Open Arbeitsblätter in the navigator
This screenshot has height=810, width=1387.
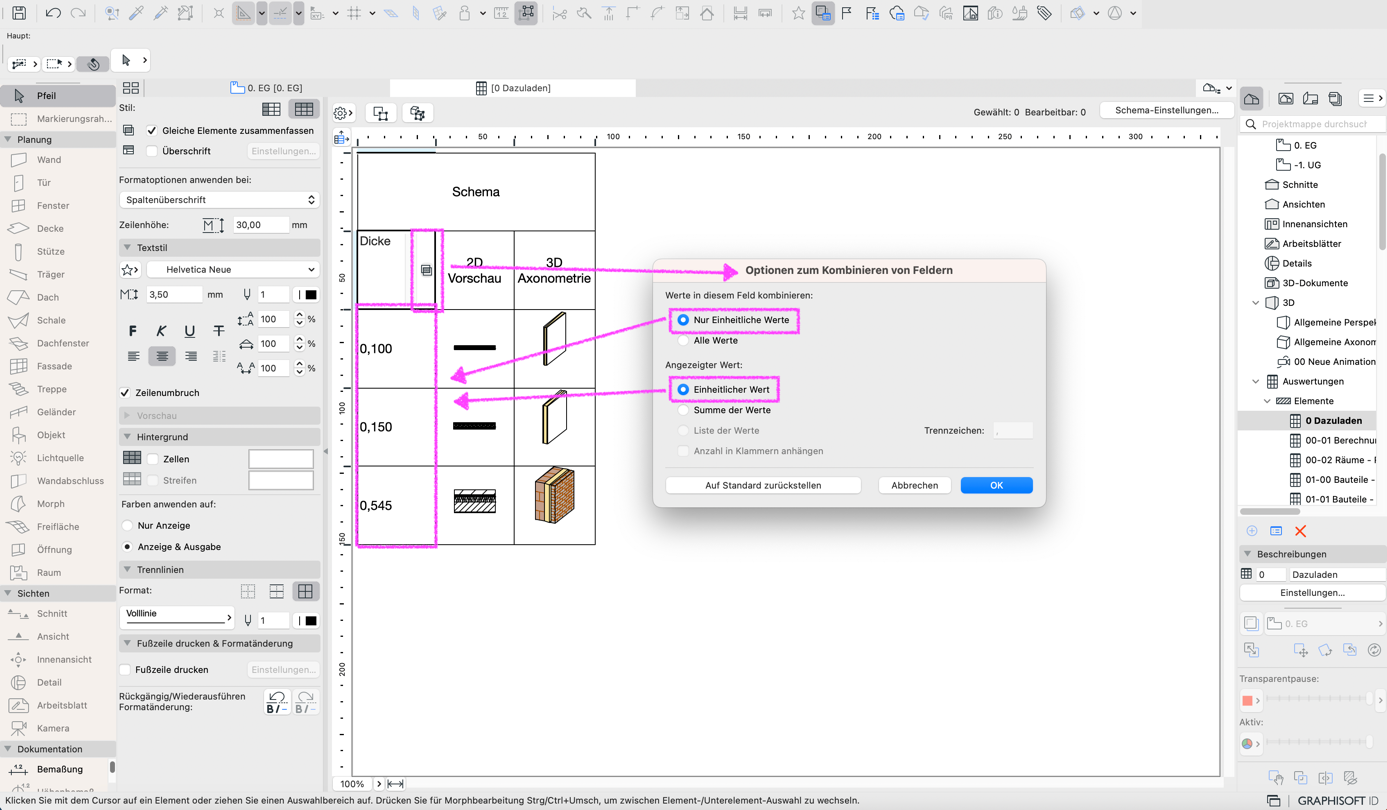pyautogui.click(x=1311, y=244)
